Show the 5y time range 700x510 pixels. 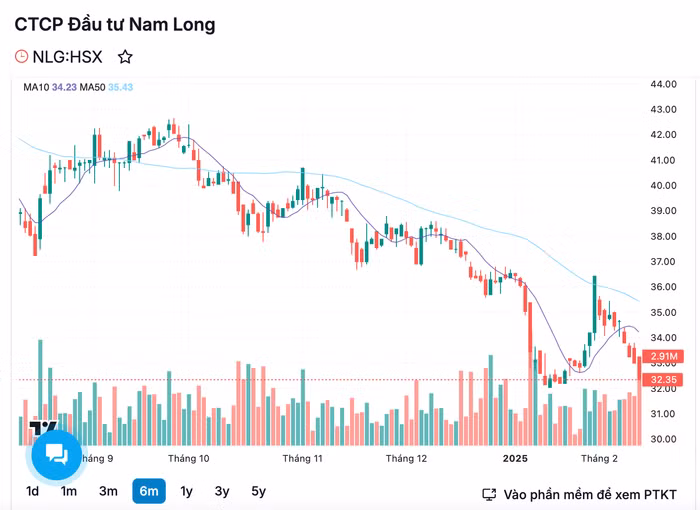click(258, 491)
